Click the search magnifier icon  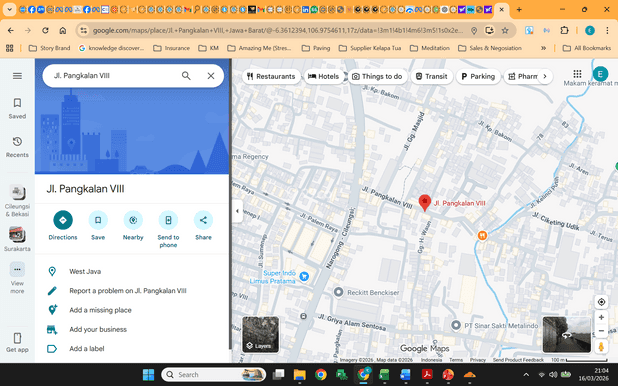pos(186,76)
